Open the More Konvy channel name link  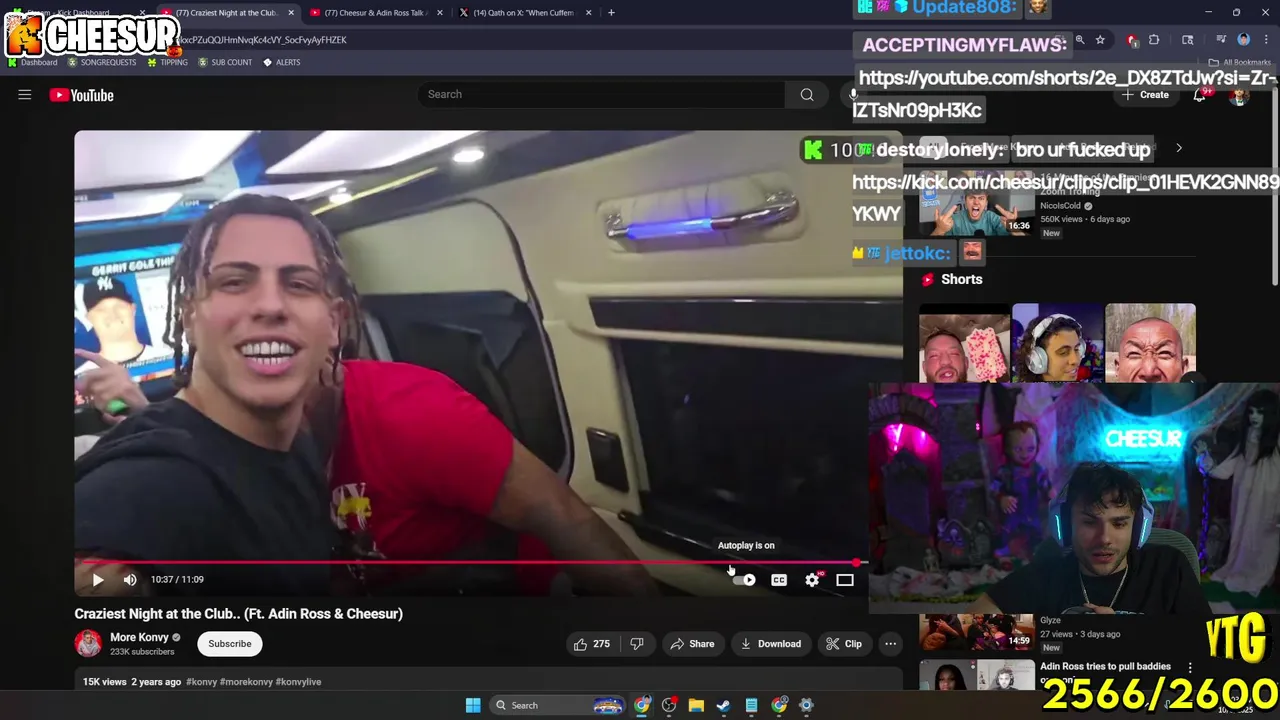[139, 637]
